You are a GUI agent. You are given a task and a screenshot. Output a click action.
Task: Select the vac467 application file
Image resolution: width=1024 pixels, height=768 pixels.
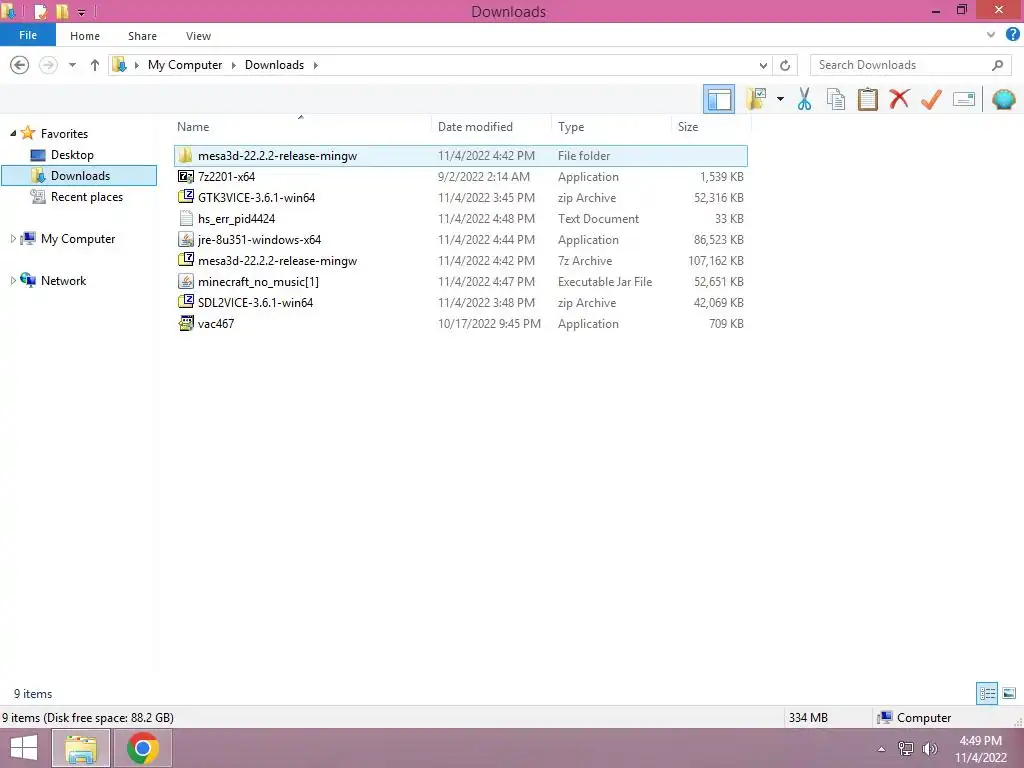(461, 323)
